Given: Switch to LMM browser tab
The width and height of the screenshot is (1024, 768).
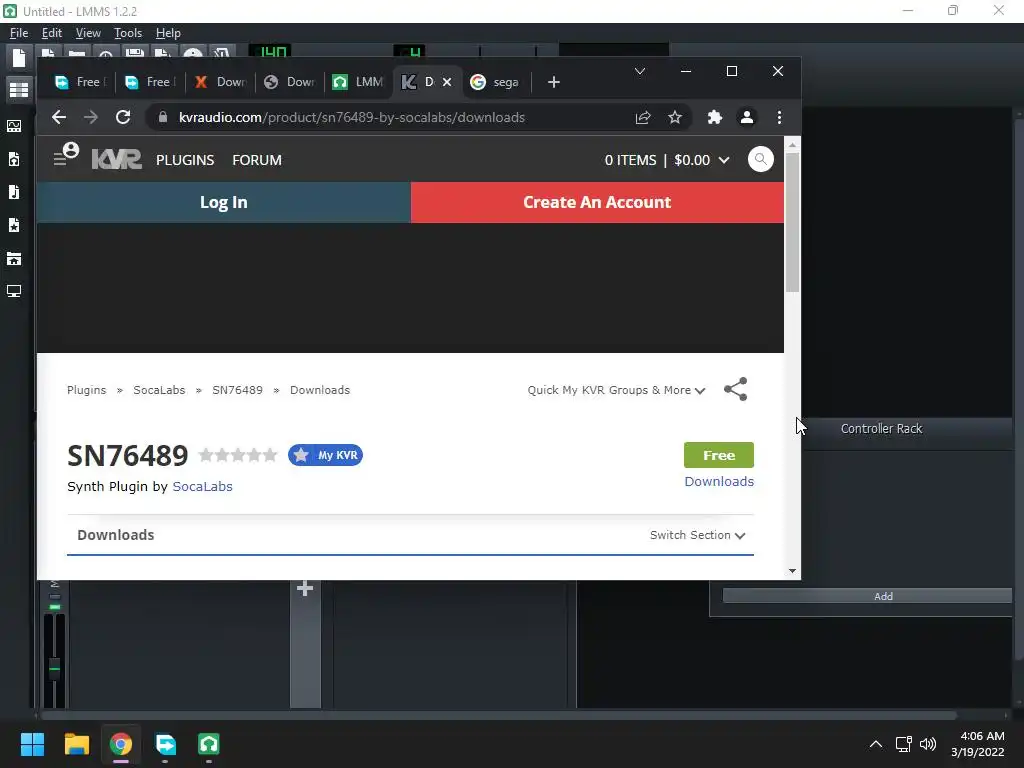Looking at the screenshot, I should coord(358,82).
